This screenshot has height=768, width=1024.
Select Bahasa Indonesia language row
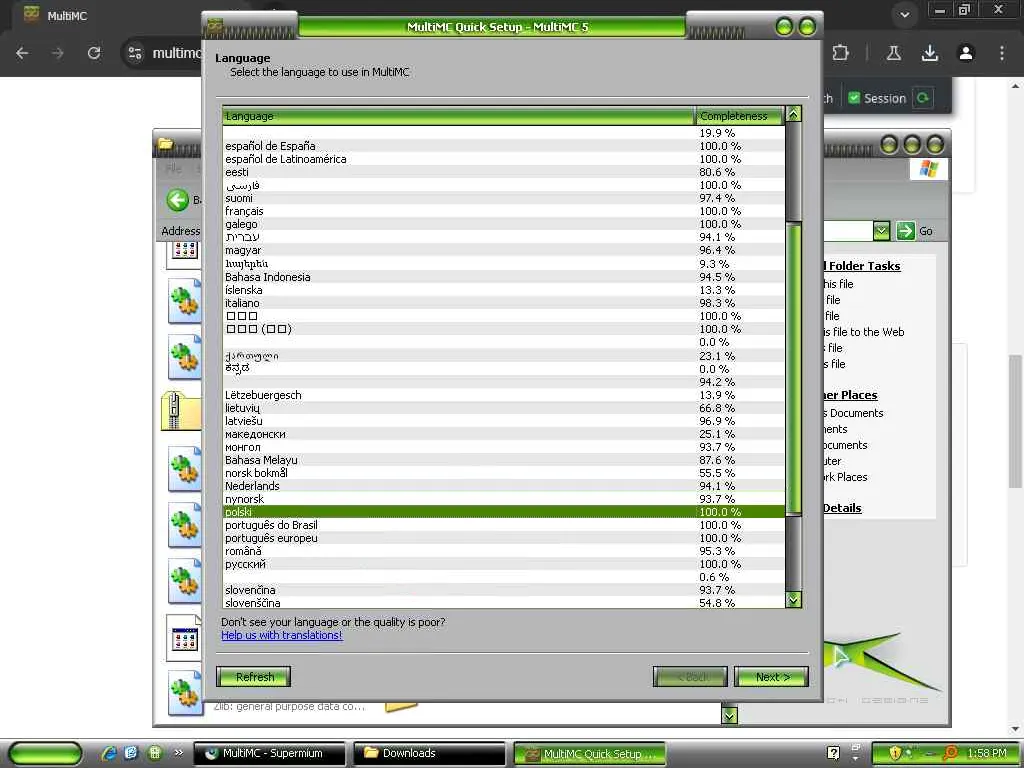pos(504,277)
